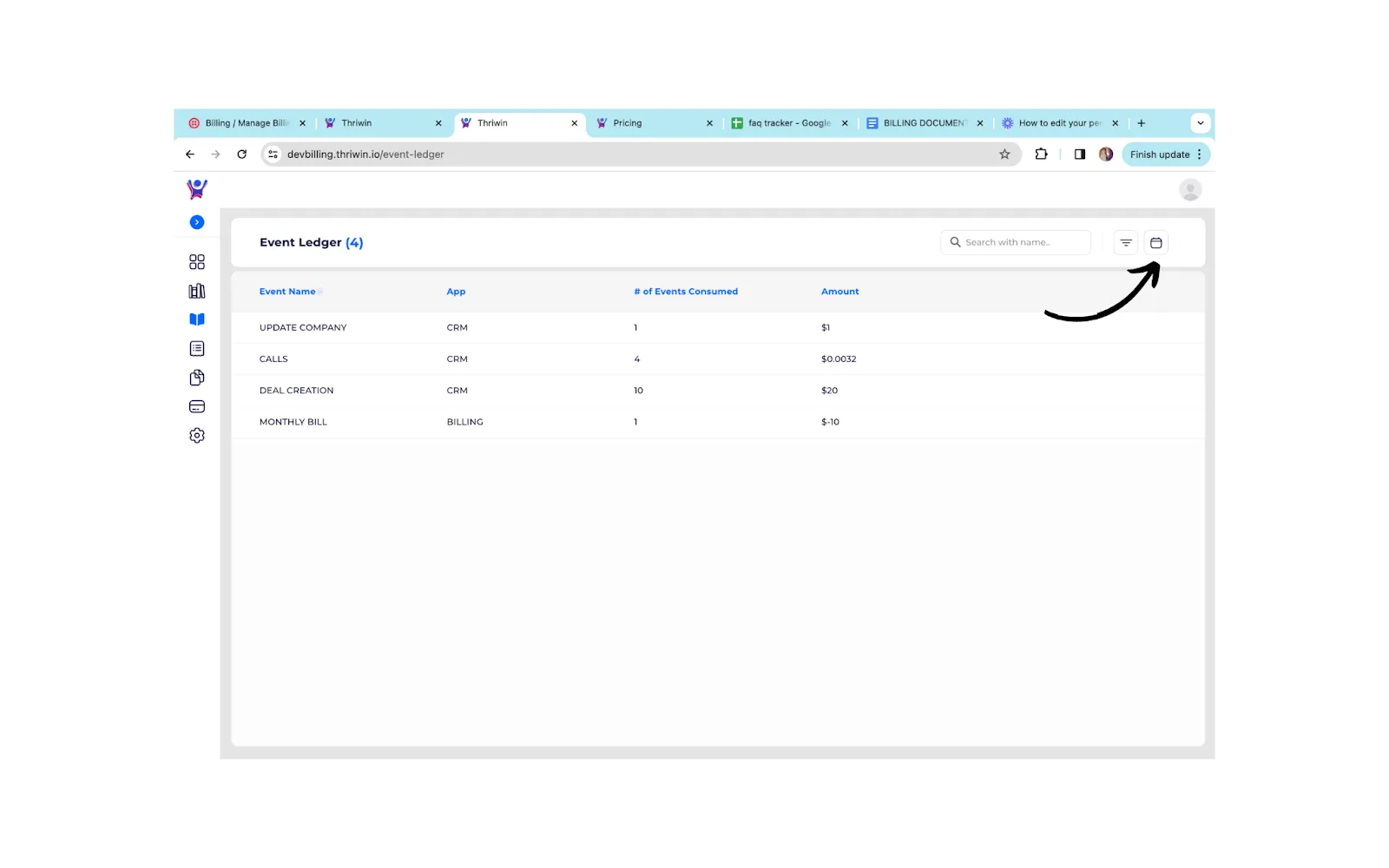Open the buildings icon in sidebar
This screenshot has width=1389, height=868.
pos(197,291)
